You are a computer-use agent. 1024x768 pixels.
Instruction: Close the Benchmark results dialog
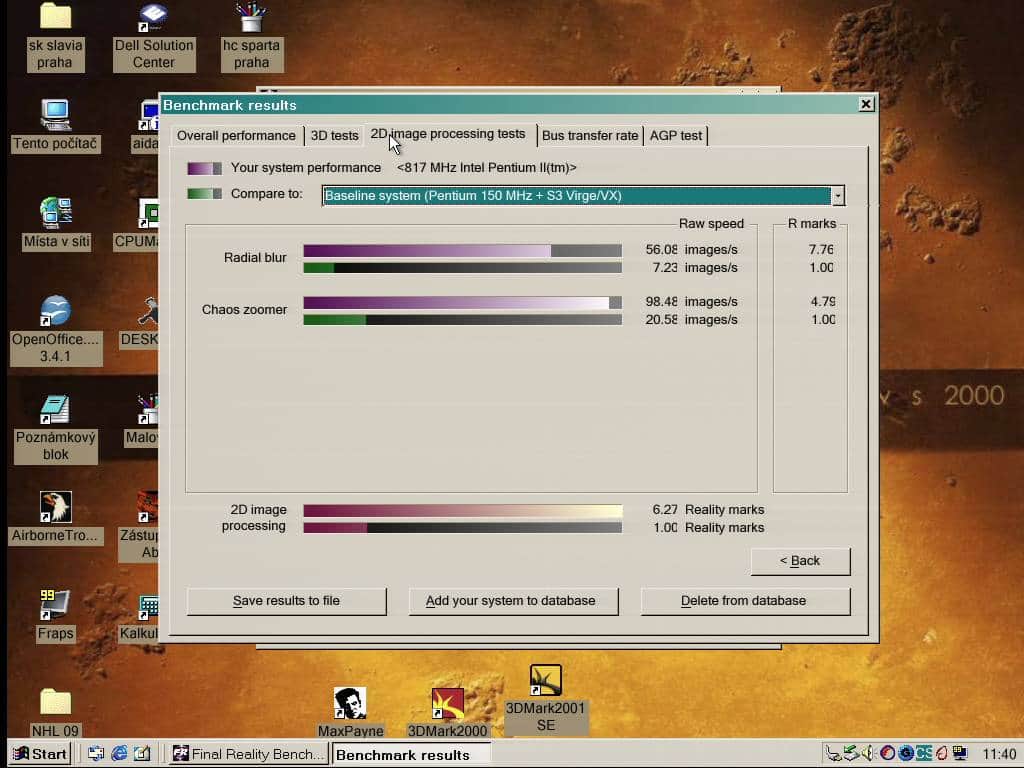click(866, 104)
